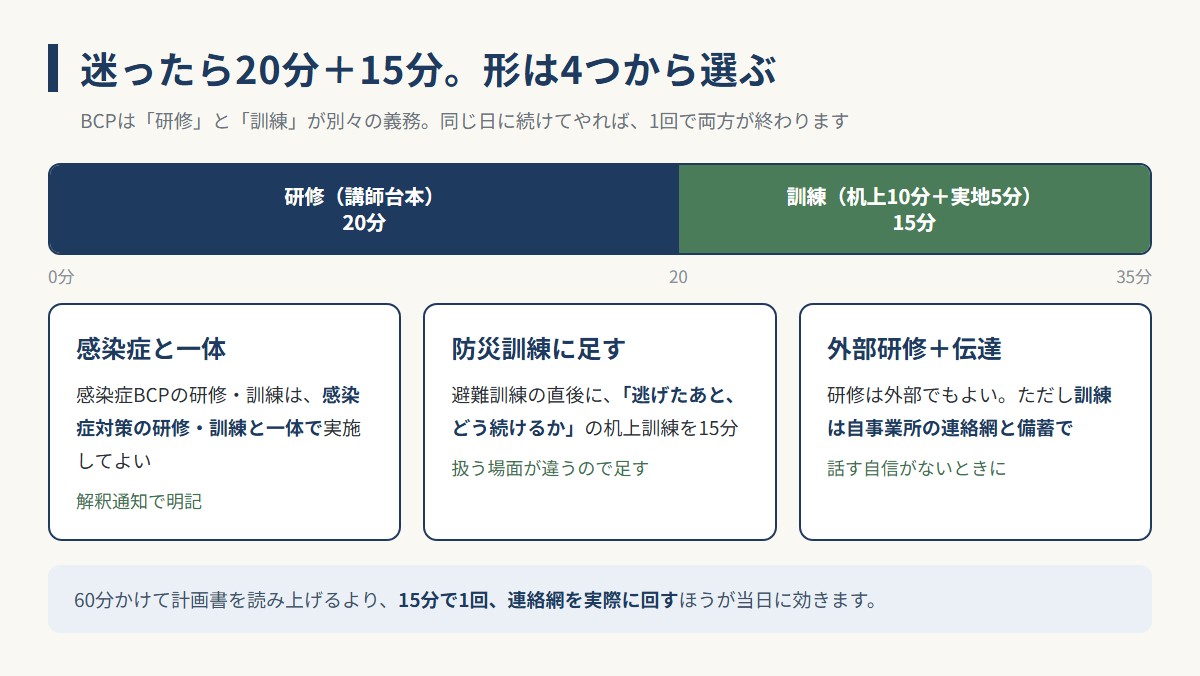This screenshot has width=1200, height=676.
Task: Select the green '訓練（机上10分＋実地5分）15分' segment
Action: [x=915, y=209]
